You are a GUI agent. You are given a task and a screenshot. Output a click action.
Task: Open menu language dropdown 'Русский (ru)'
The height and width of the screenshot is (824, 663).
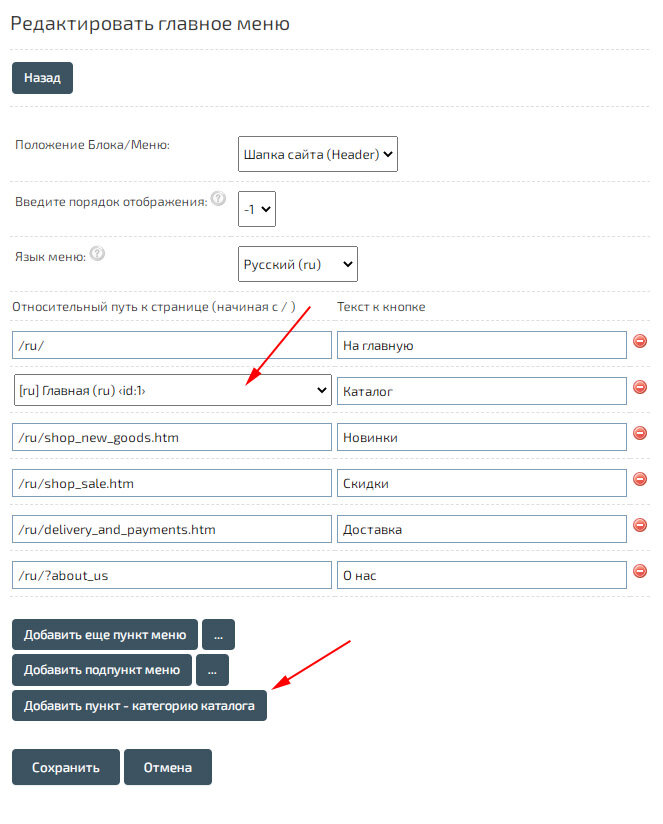pos(298,264)
